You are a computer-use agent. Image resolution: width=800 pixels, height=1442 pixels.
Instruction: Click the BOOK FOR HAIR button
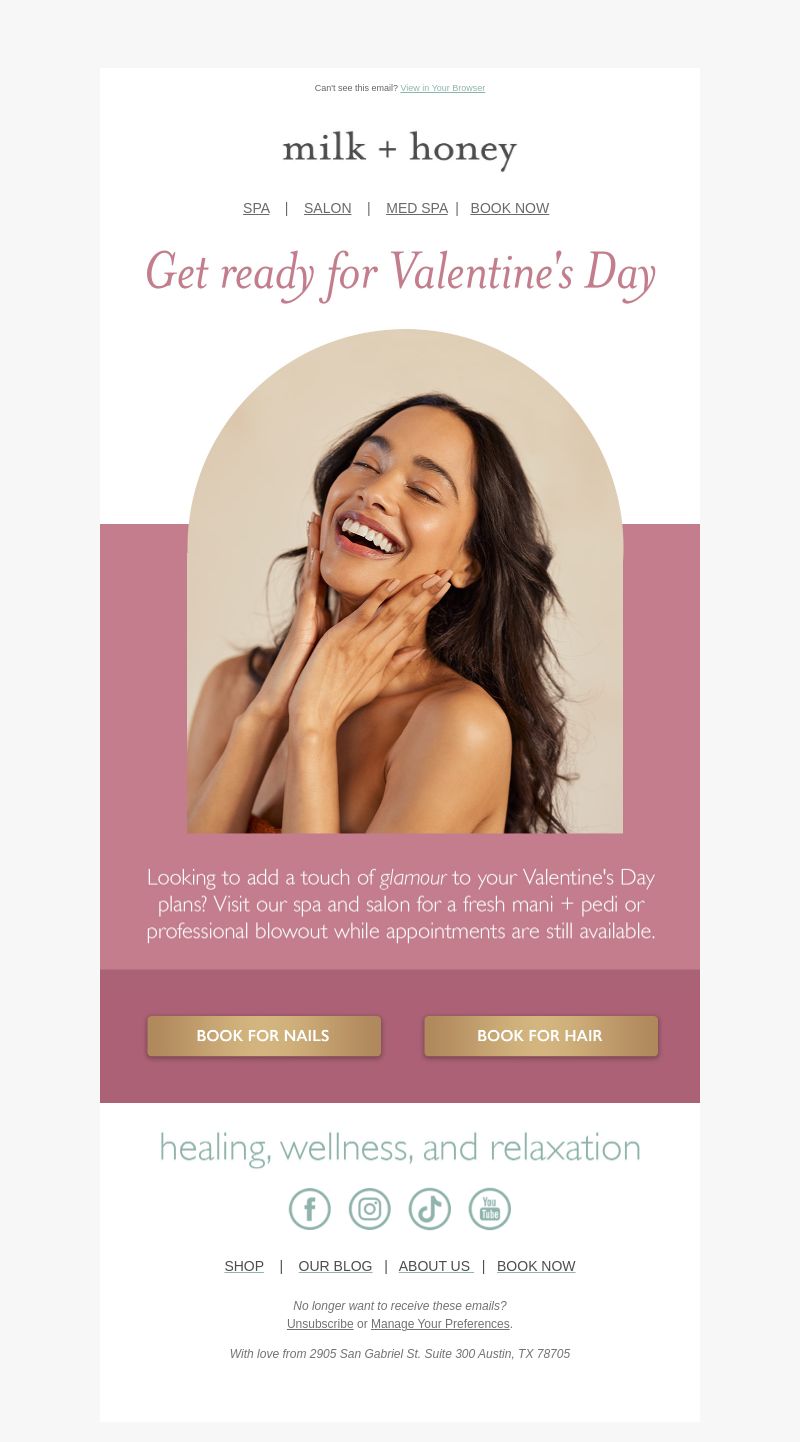(x=541, y=1036)
